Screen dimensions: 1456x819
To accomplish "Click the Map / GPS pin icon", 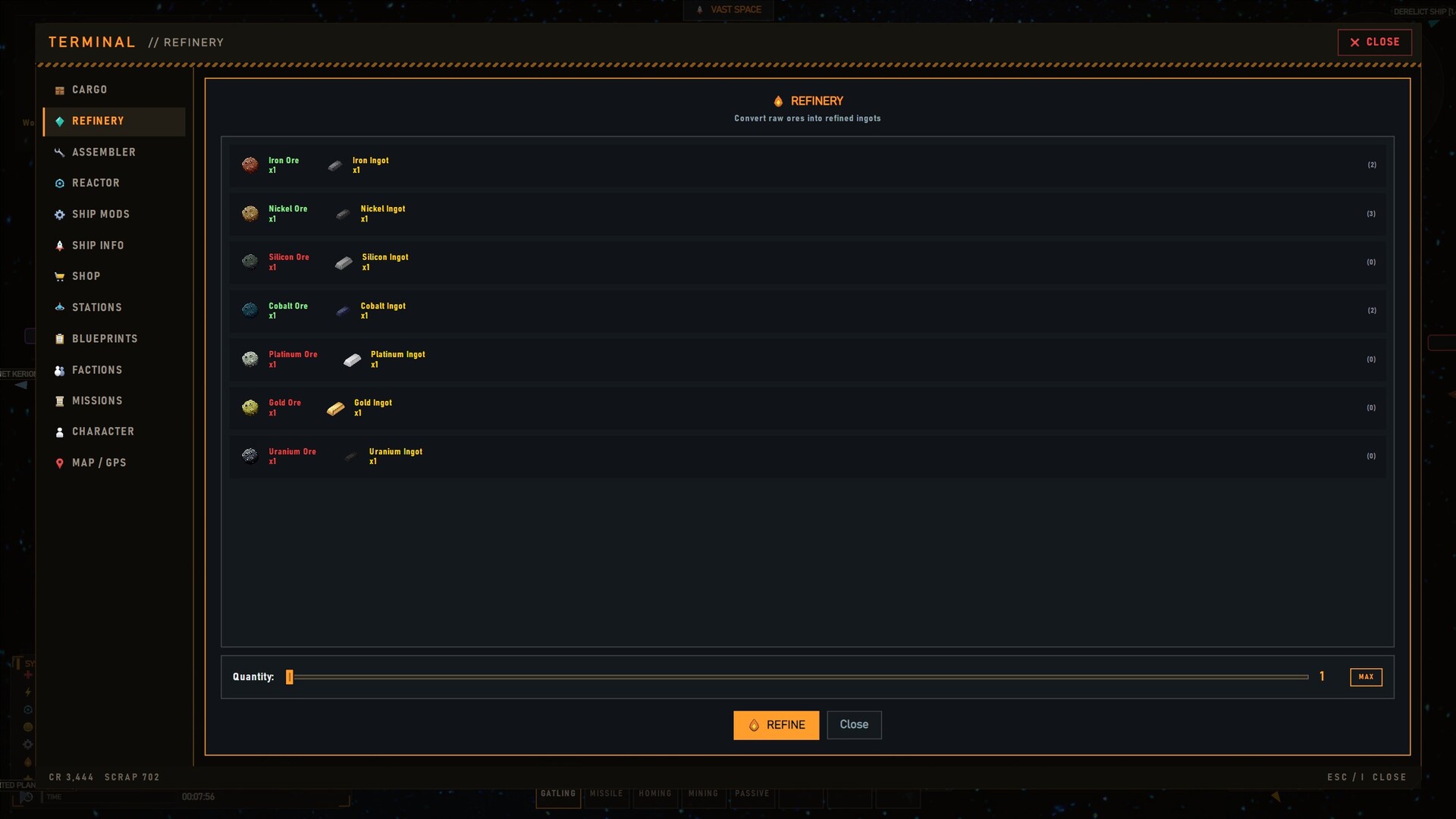I will pyautogui.click(x=59, y=463).
